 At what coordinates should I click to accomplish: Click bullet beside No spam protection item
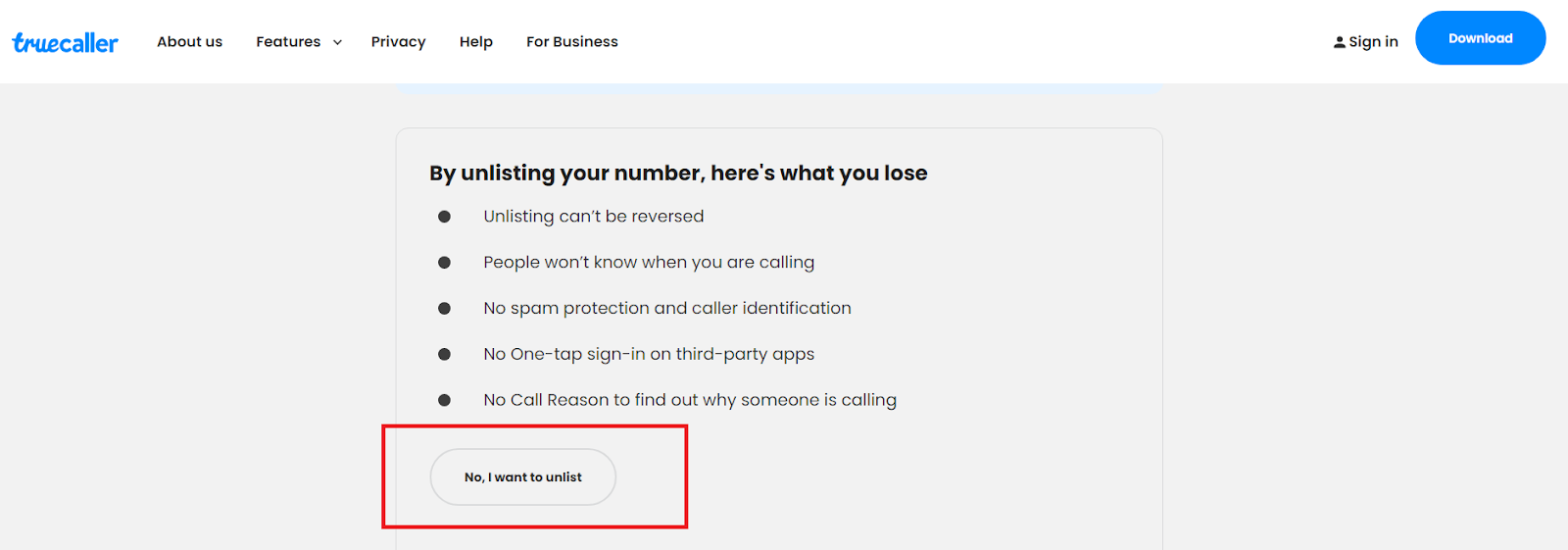[444, 308]
